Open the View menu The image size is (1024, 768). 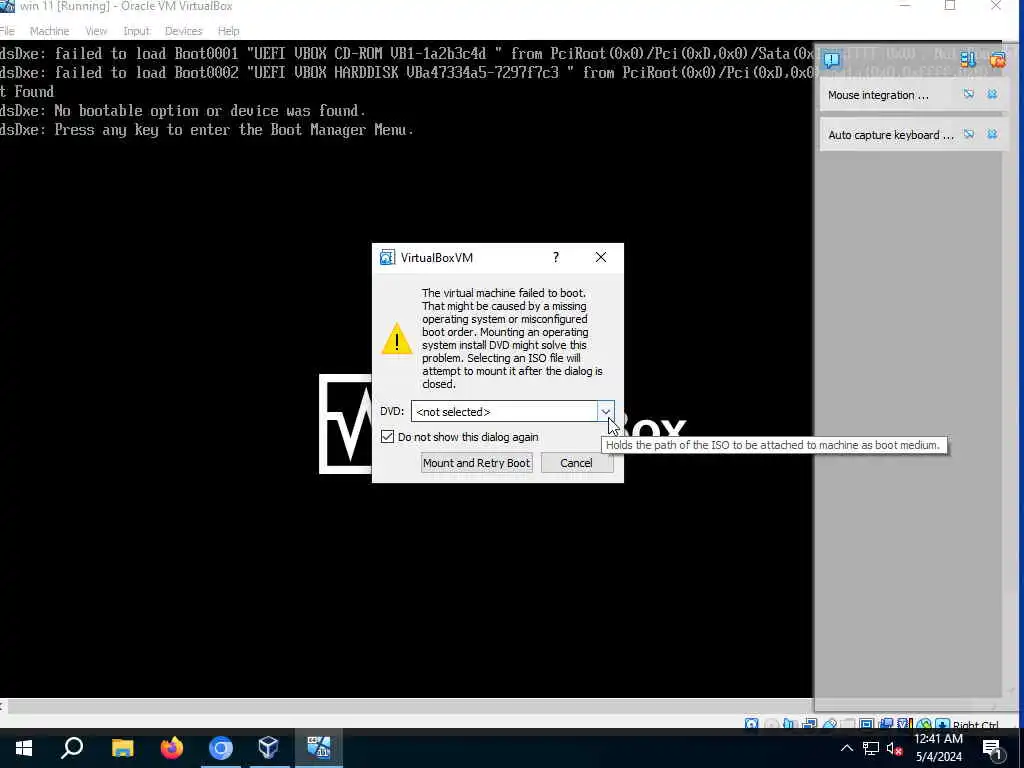(96, 31)
